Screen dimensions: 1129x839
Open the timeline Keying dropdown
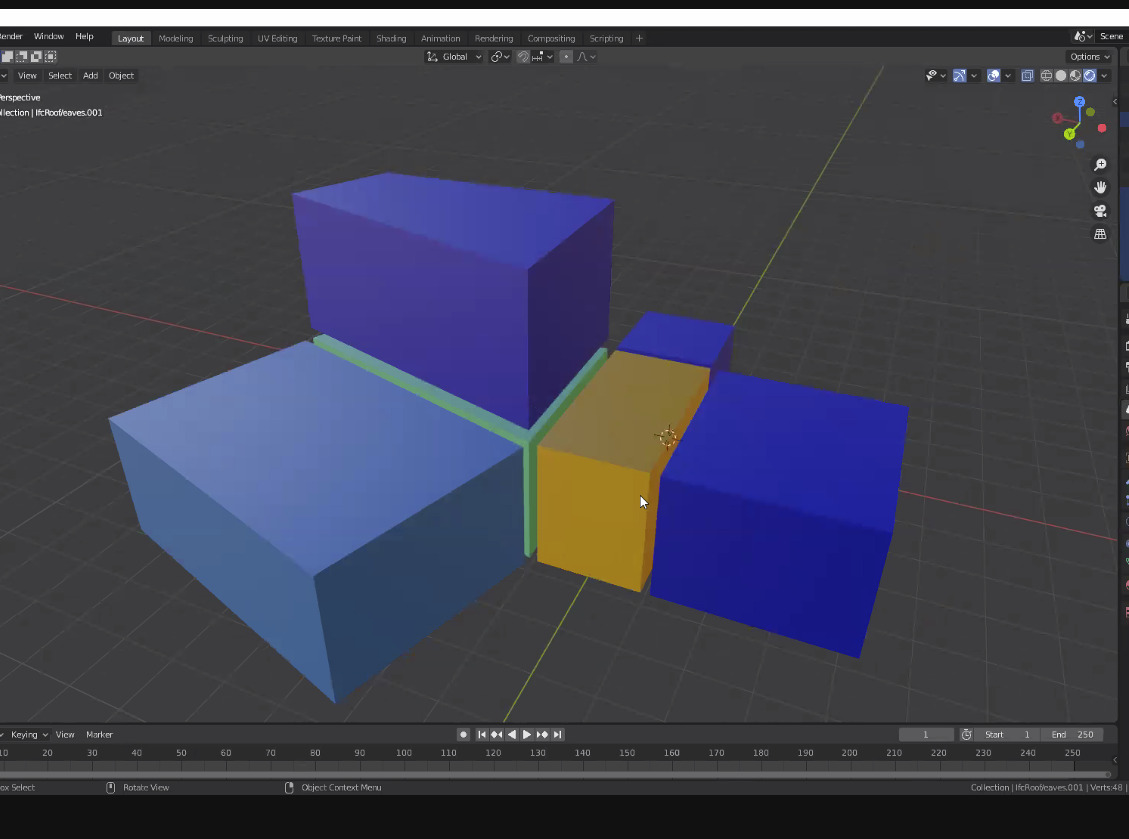(x=29, y=735)
